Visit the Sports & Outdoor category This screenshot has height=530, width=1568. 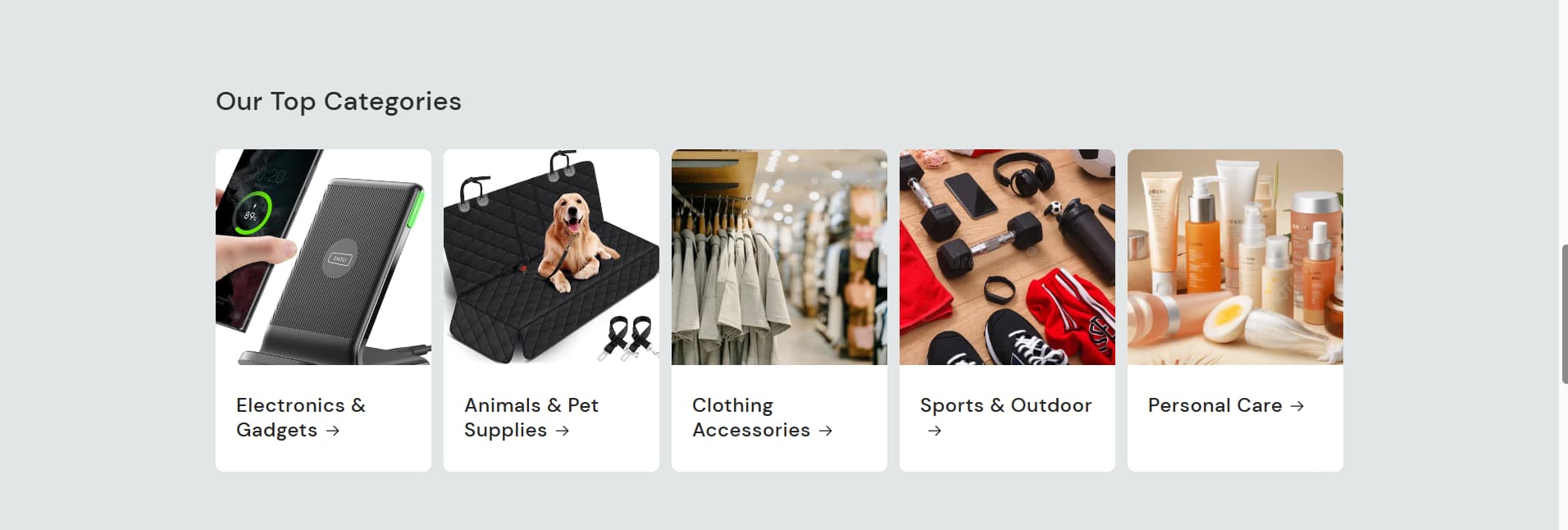point(1005,405)
